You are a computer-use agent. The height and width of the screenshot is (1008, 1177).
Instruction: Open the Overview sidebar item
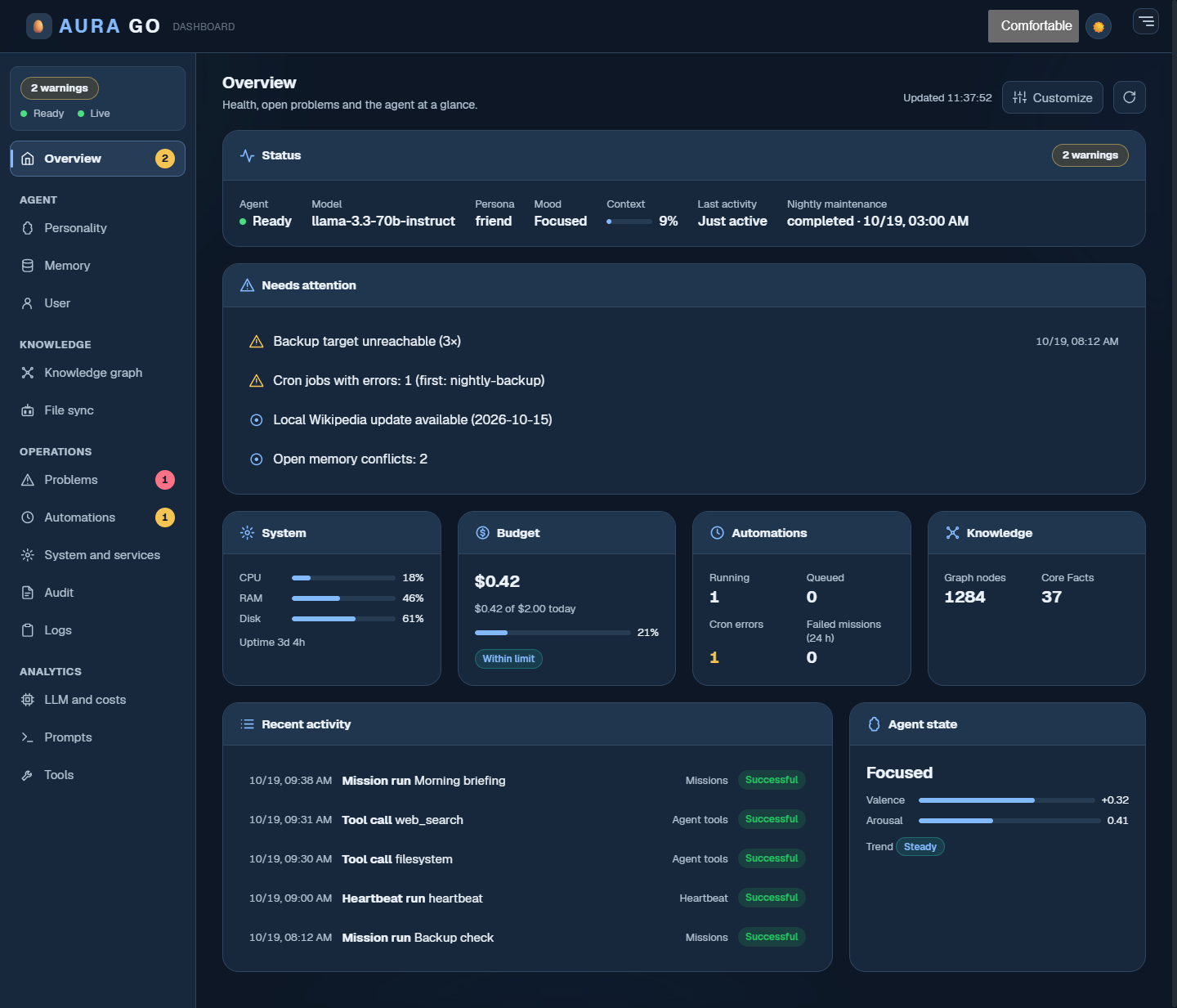97,159
